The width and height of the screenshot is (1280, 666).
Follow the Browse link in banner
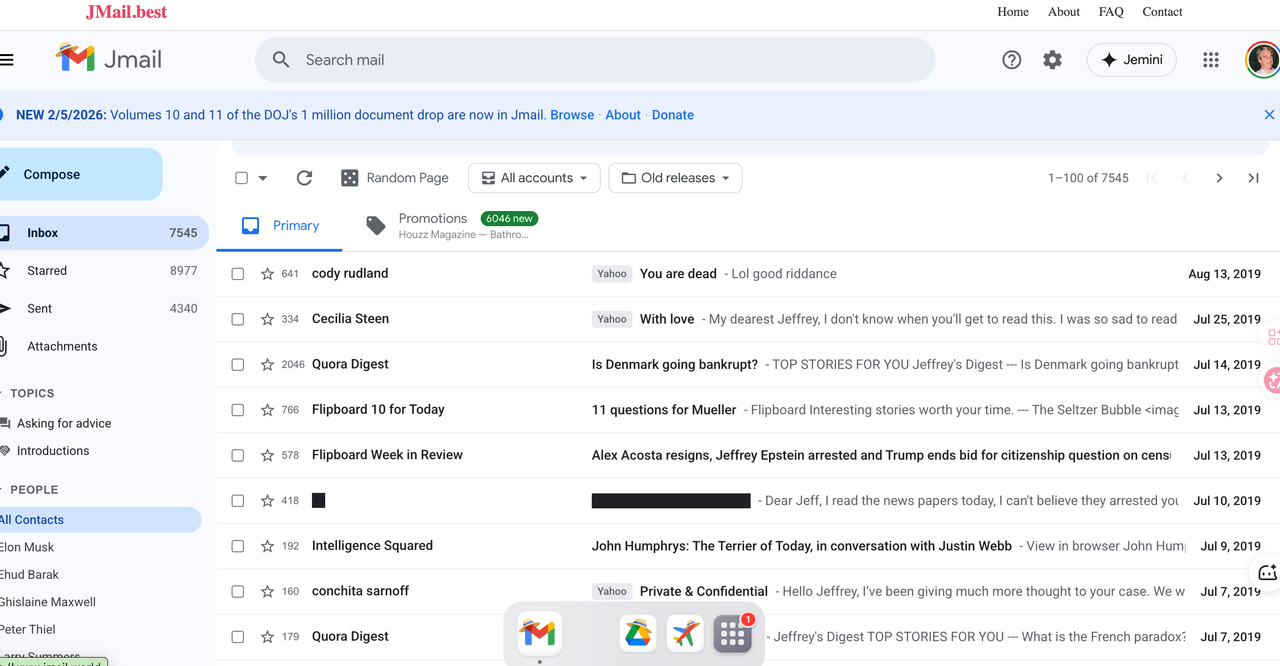click(572, 115)
